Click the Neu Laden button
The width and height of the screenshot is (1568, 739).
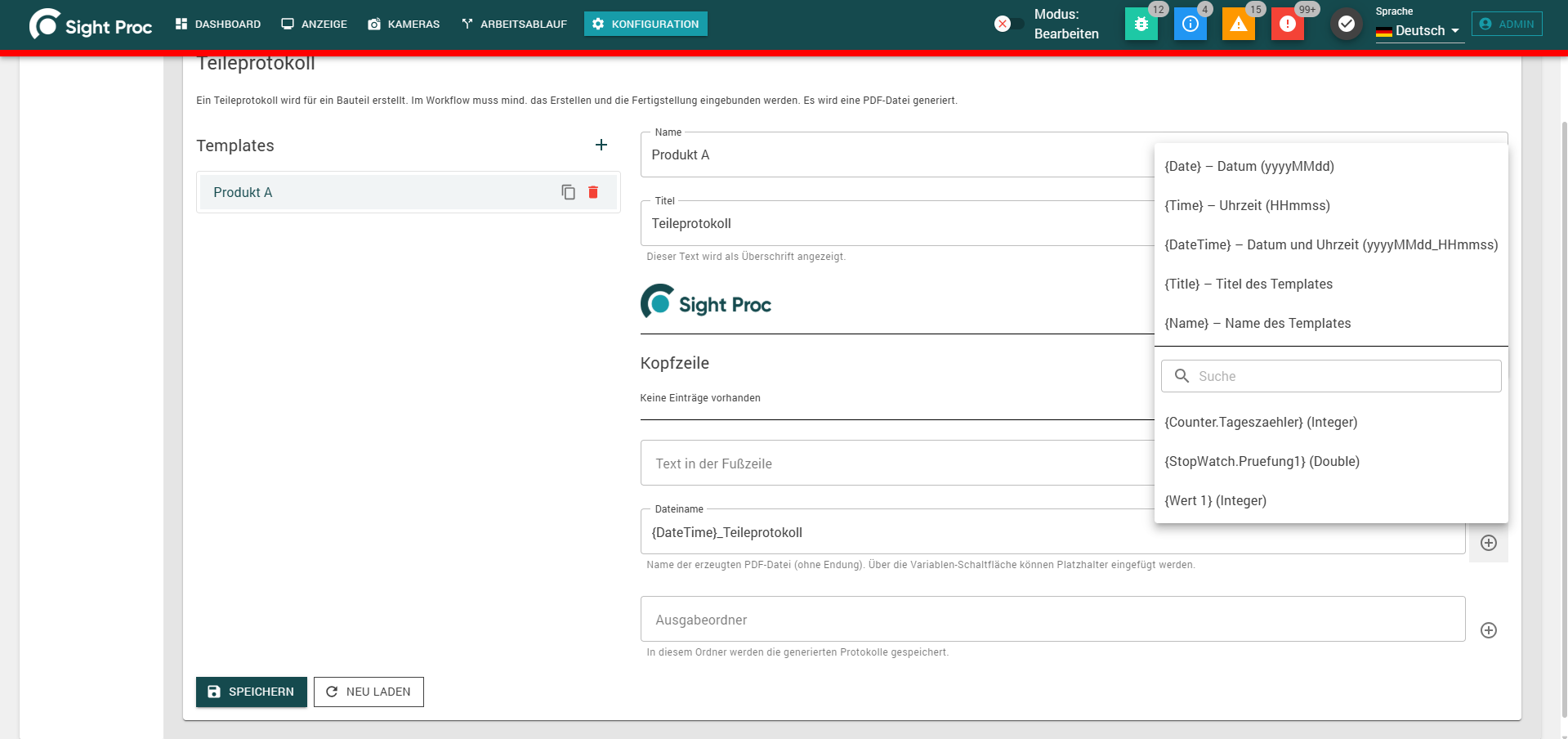(x=369, y=692)
